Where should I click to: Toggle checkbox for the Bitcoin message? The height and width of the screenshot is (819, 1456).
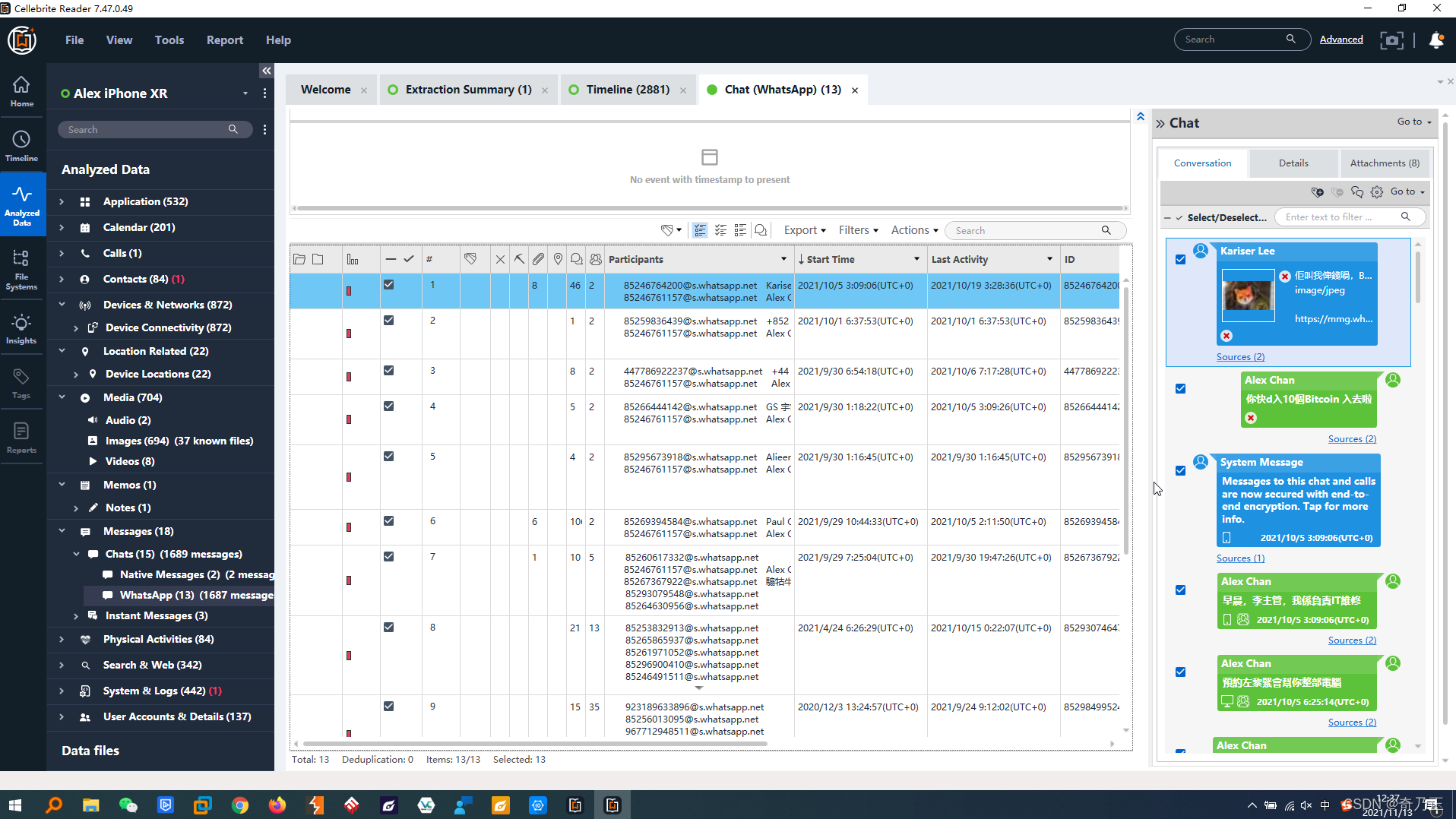(1180, 388)
